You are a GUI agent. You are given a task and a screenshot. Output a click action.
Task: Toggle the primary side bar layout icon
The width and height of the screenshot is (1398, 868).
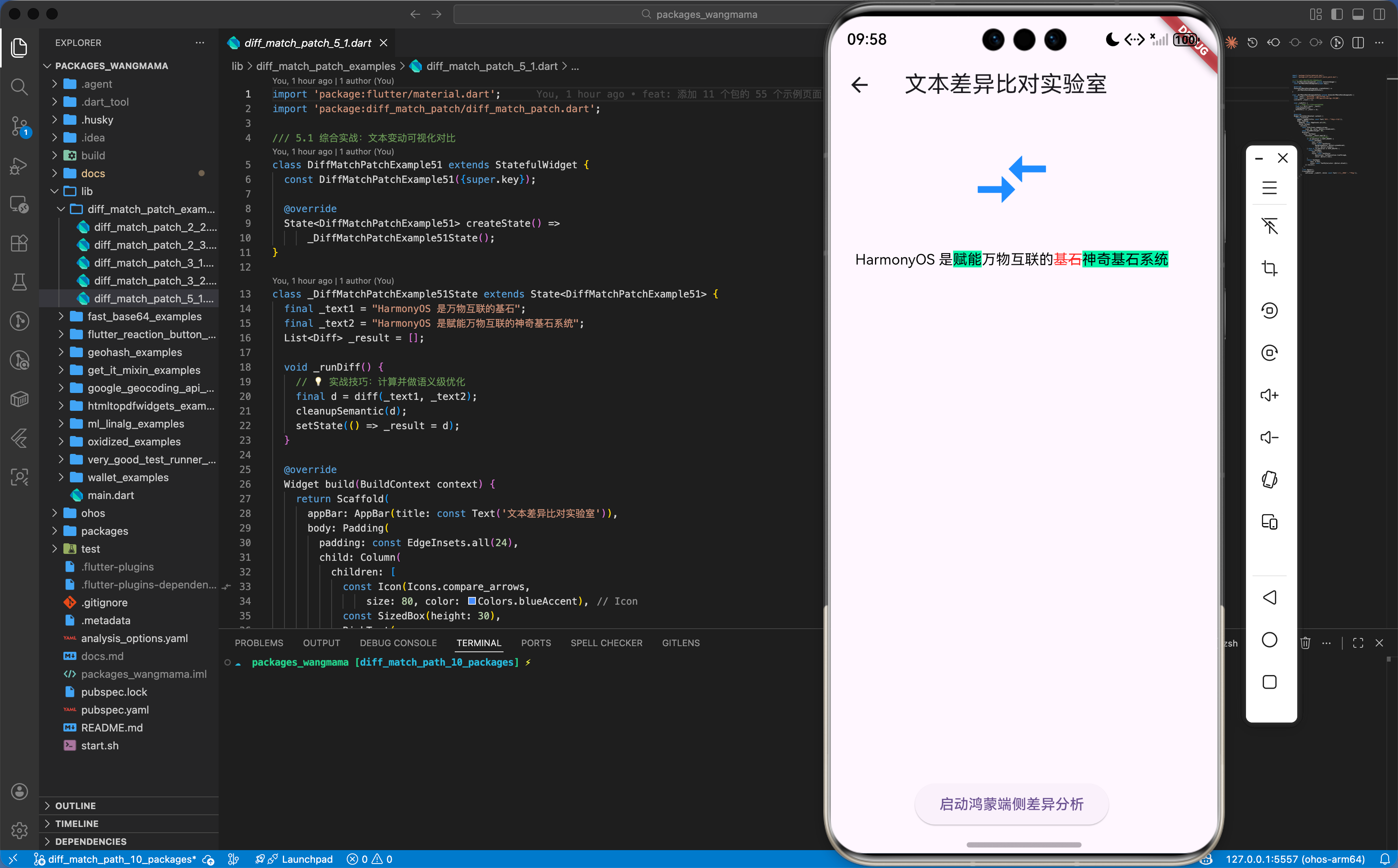point(1337,14)
